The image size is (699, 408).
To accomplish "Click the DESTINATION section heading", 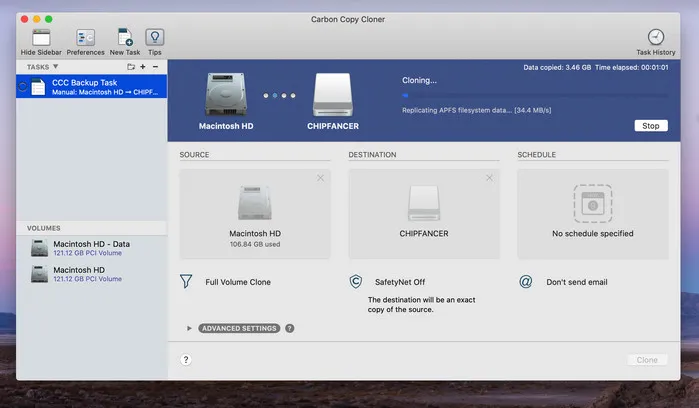I will 372,155.
